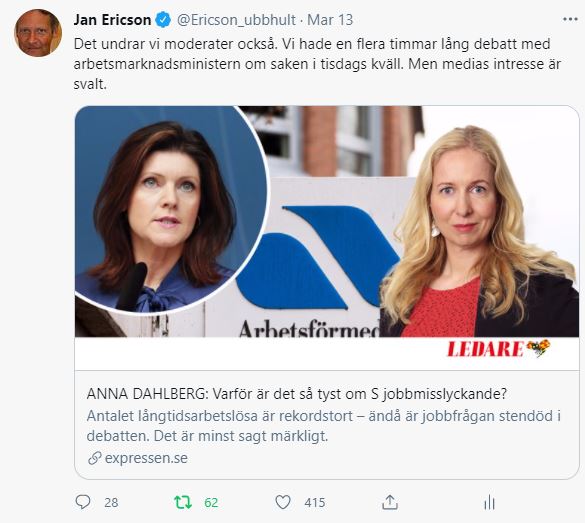Click the 62 retweets count
Screen dimensions: 585x523
211,503
